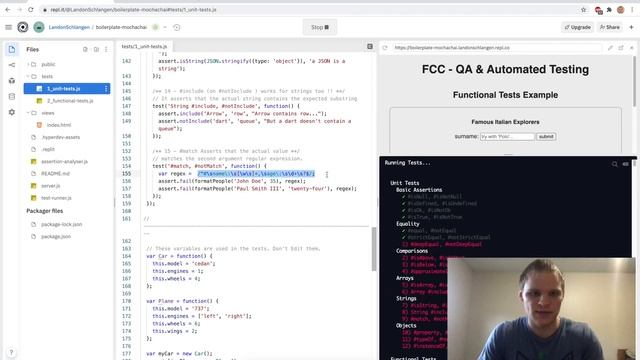Screen dimensions: 640x360
Task: Open the repl history icon
Action: [x=177, y=27]
